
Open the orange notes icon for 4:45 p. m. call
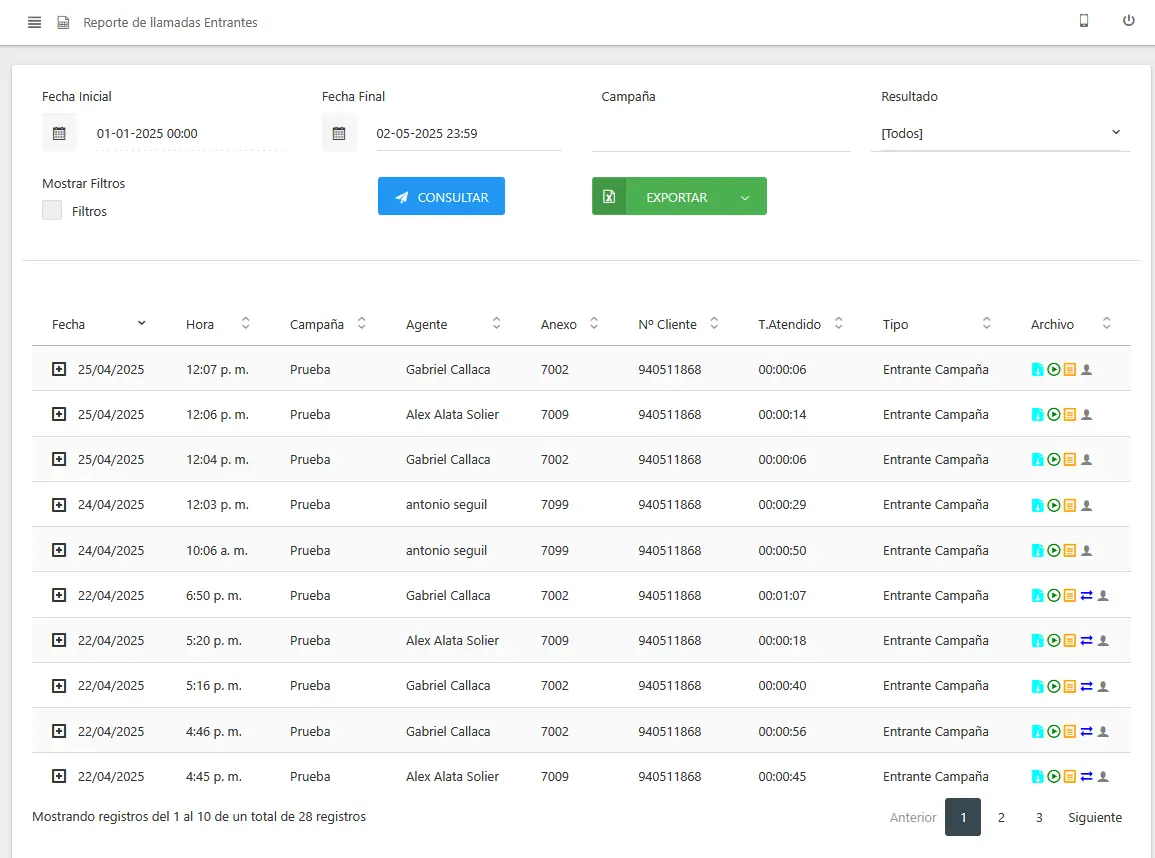1070,776
